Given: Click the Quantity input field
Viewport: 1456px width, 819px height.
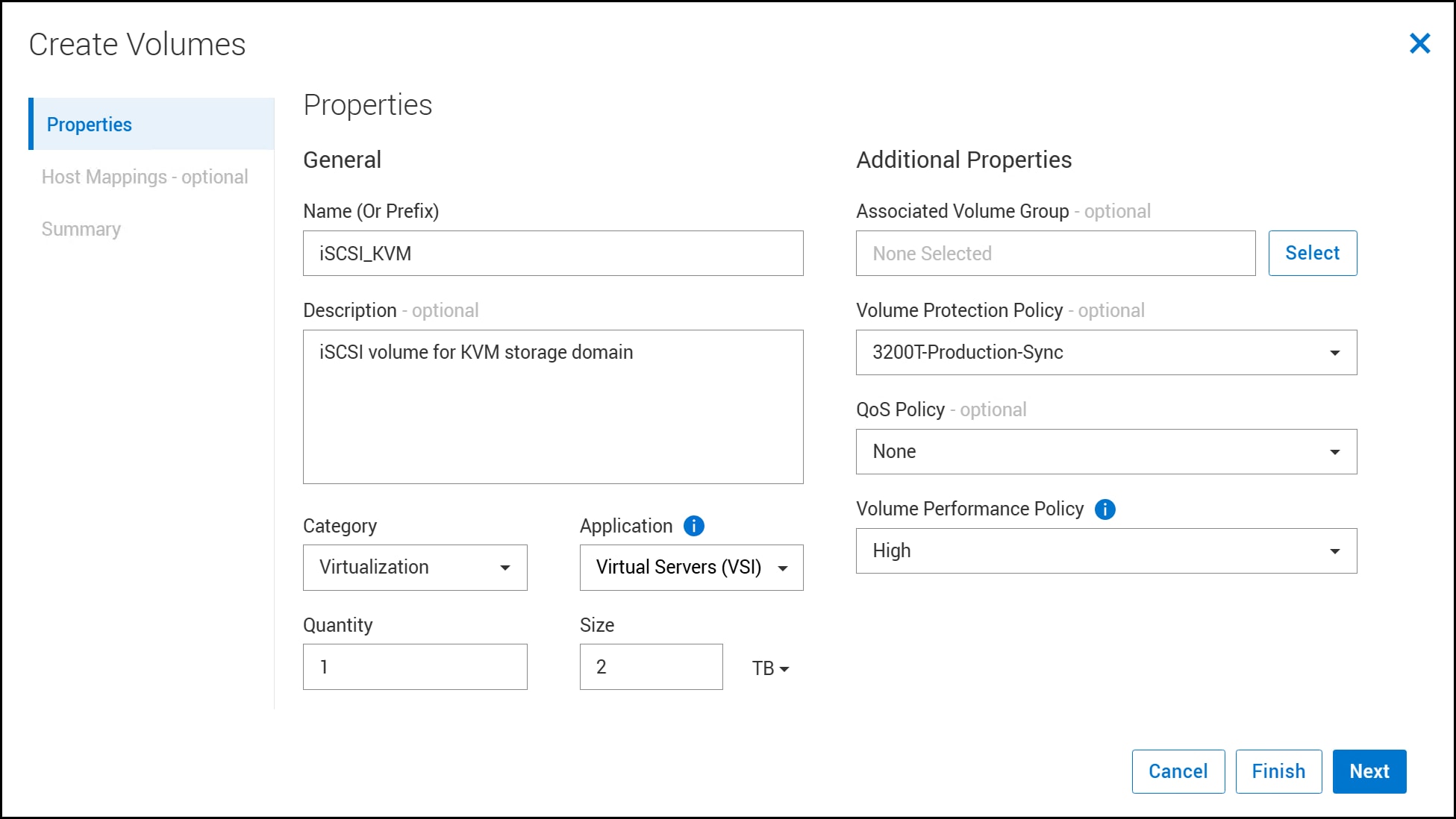Looking at the screenshot, I should (415, 667).
